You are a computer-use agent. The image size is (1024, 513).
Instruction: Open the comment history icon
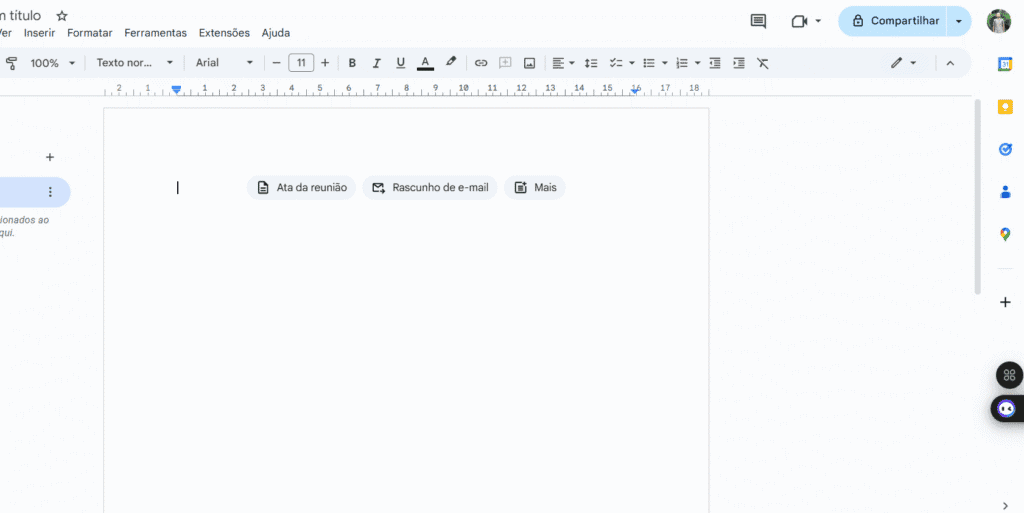(x=758, y=21)
